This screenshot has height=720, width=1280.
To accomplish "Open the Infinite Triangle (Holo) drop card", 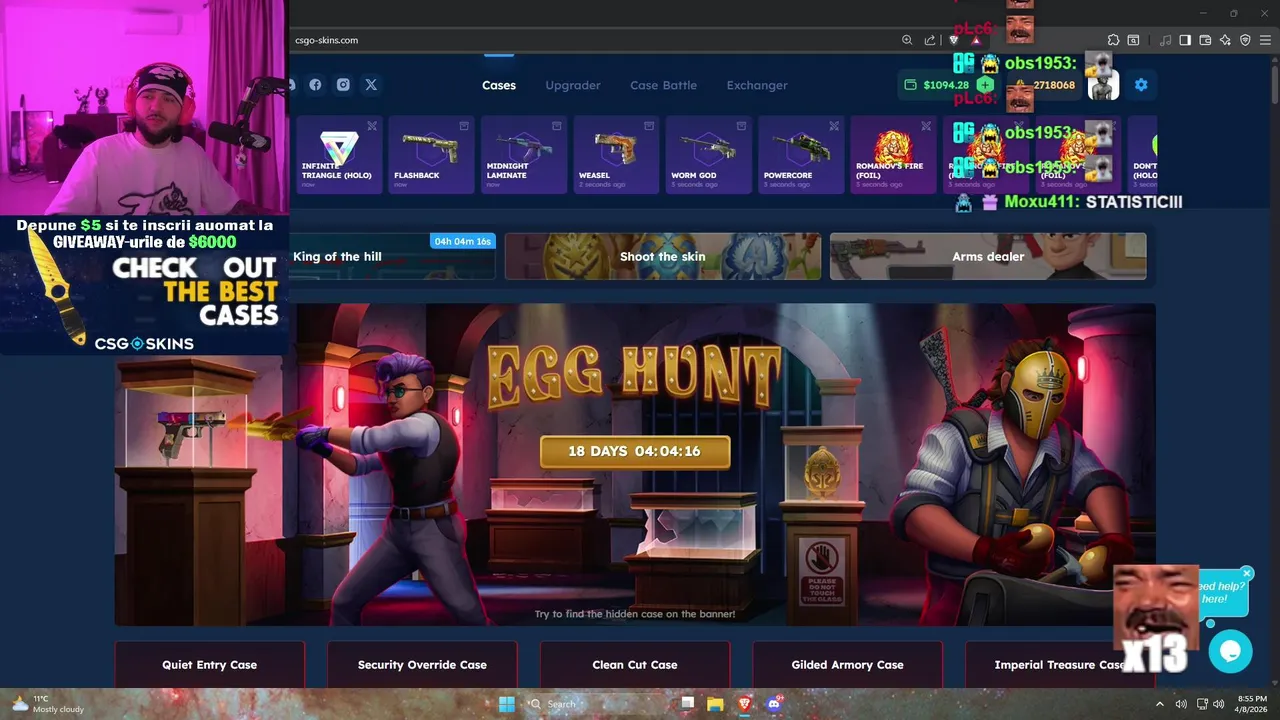I will click(338, 154).
